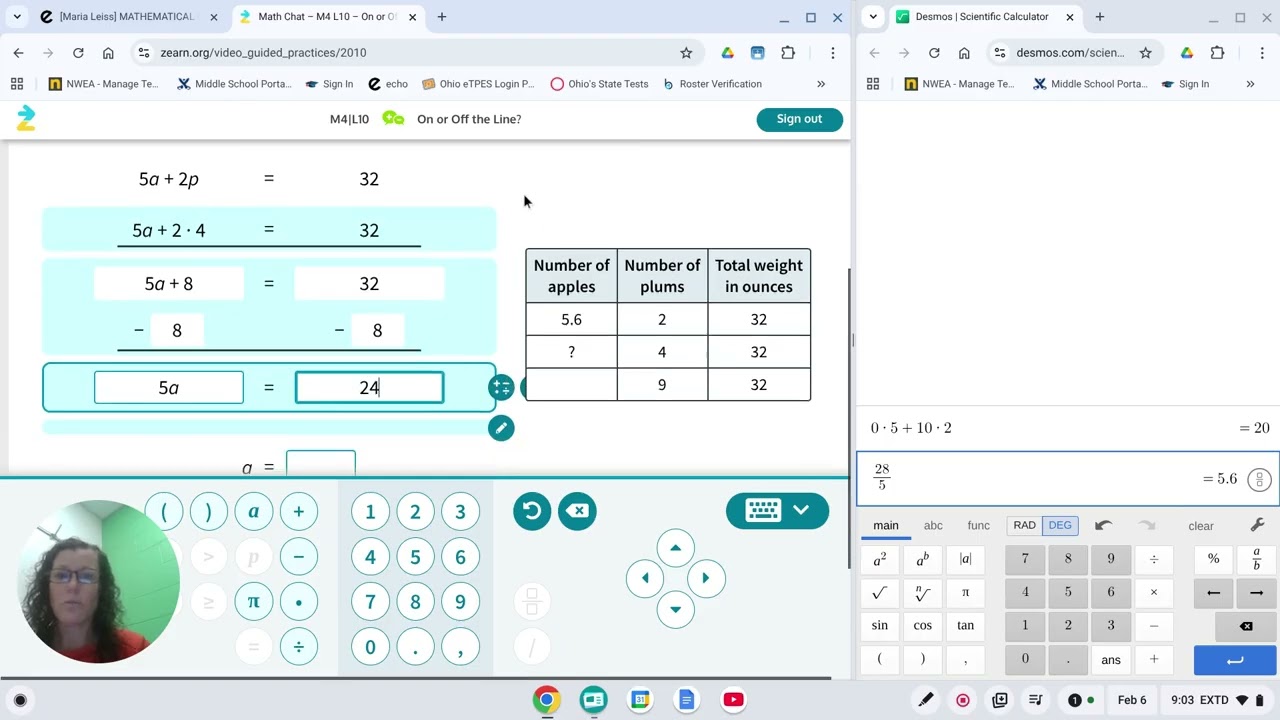Click the down arrow navigation key
The width and height of the screenshot is (1280, 720).
point(675,609)
